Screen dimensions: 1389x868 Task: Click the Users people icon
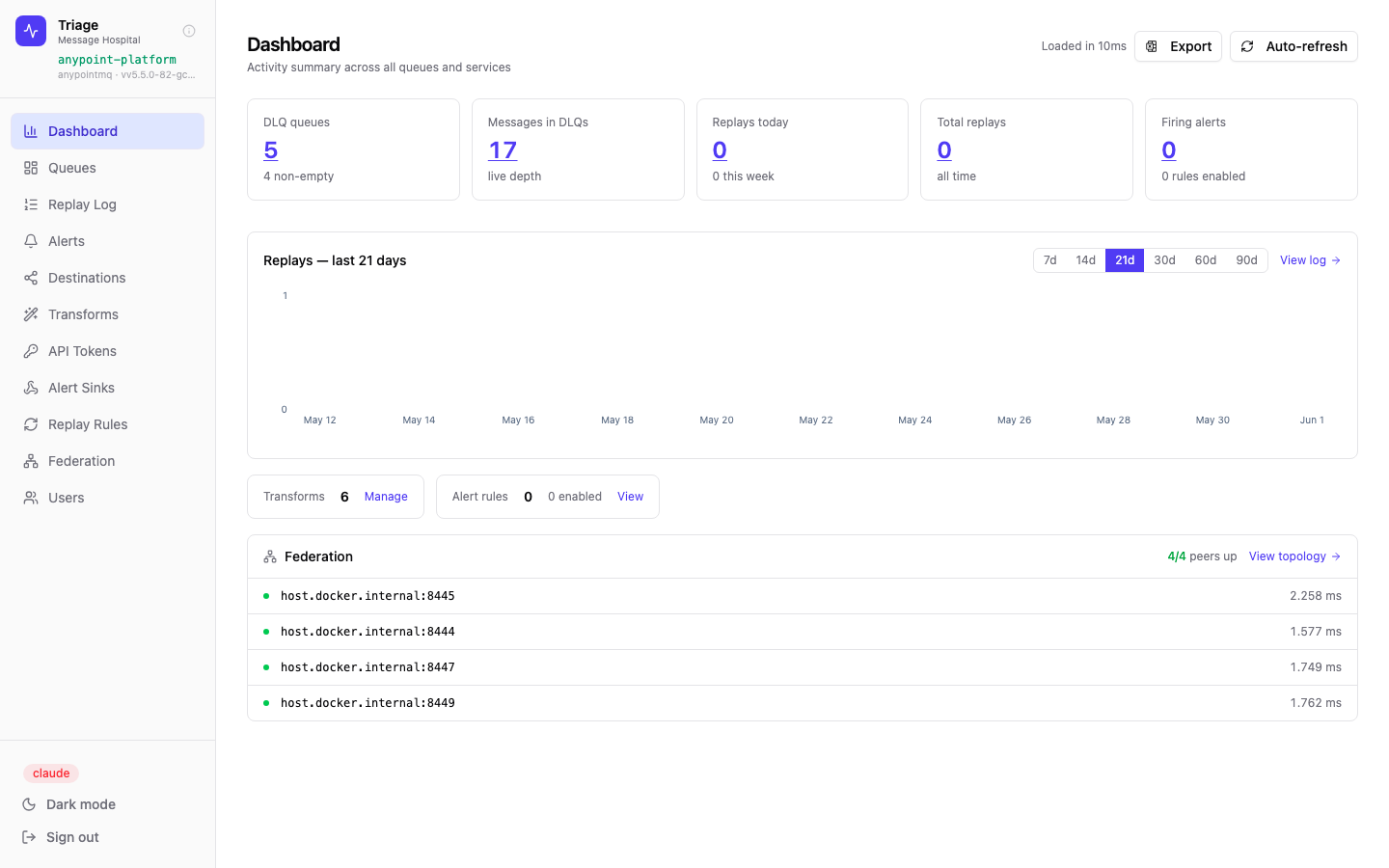pos(31,498)
